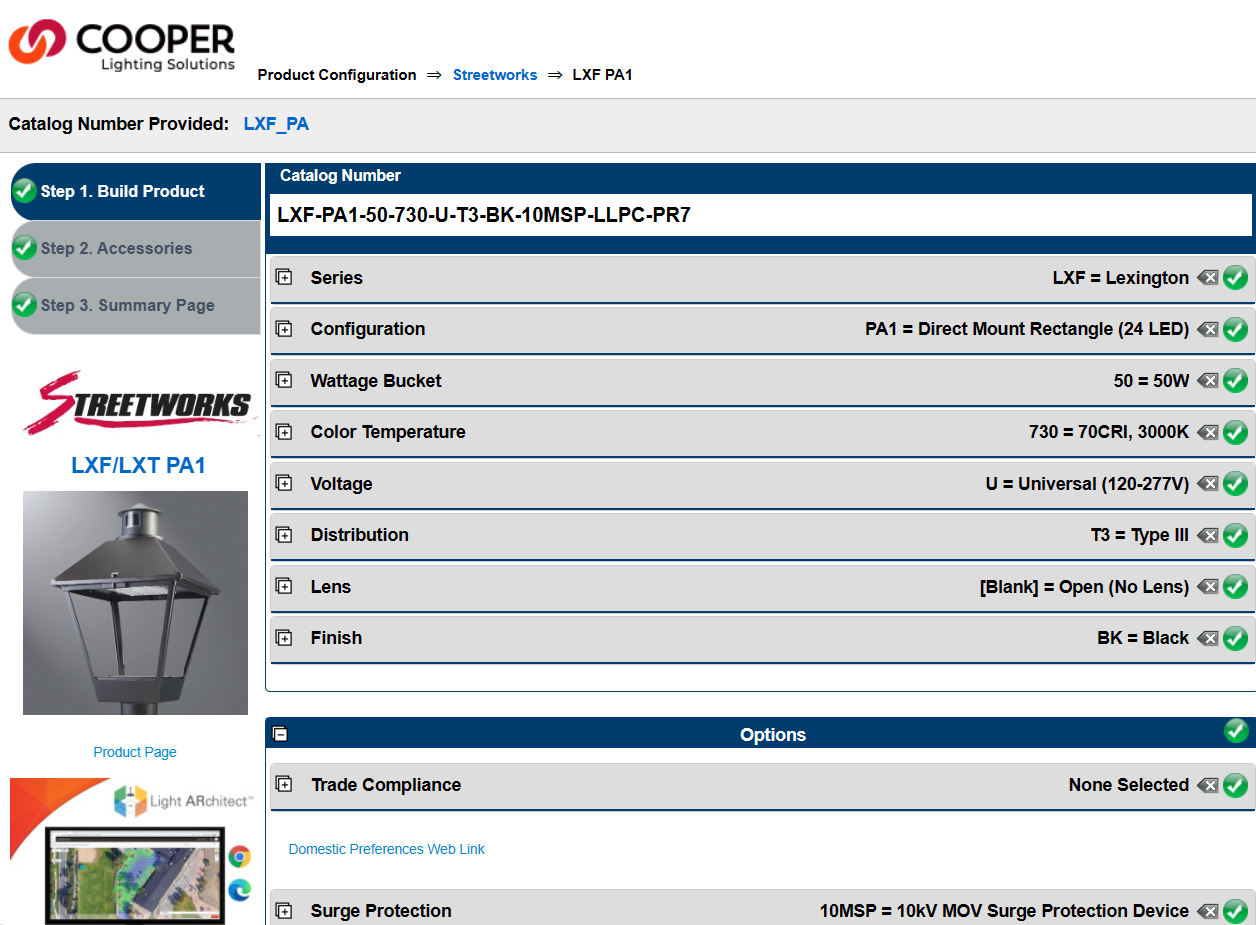Viewport: 1256px width, 925px height.
Task: Expand the Distribution section
Action: 284,535
